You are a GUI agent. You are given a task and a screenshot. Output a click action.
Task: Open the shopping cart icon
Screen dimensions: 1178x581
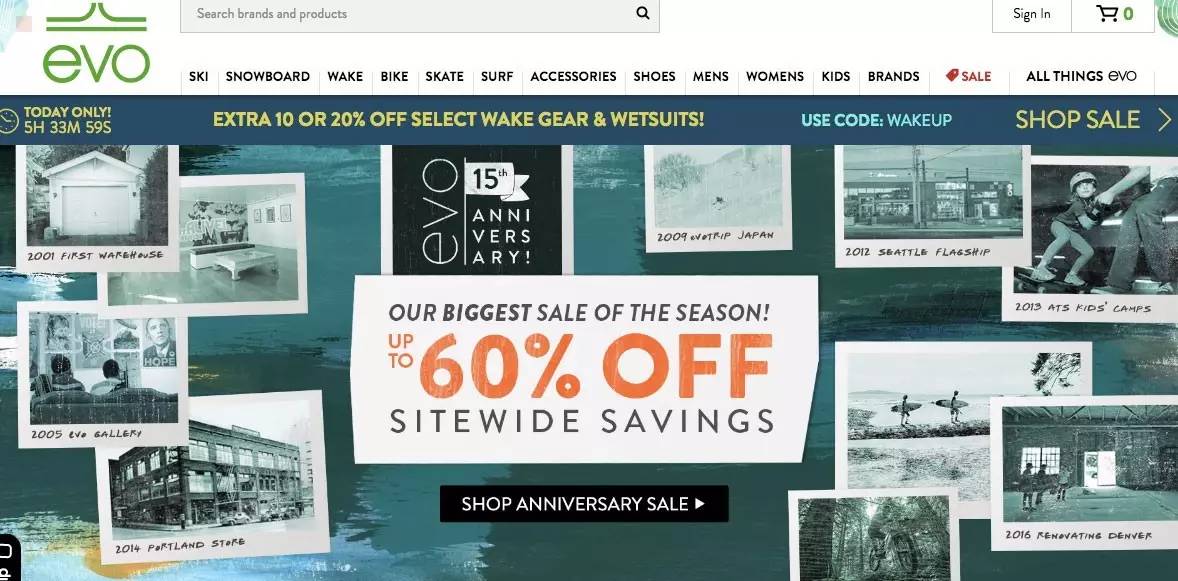coord(1107,14)
